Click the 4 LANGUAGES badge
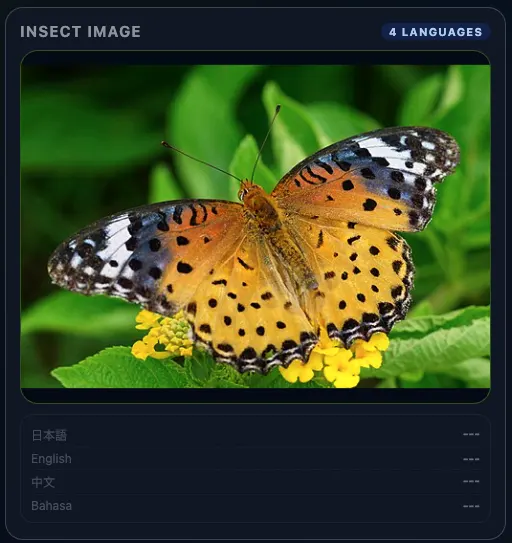 click(435, 32)
